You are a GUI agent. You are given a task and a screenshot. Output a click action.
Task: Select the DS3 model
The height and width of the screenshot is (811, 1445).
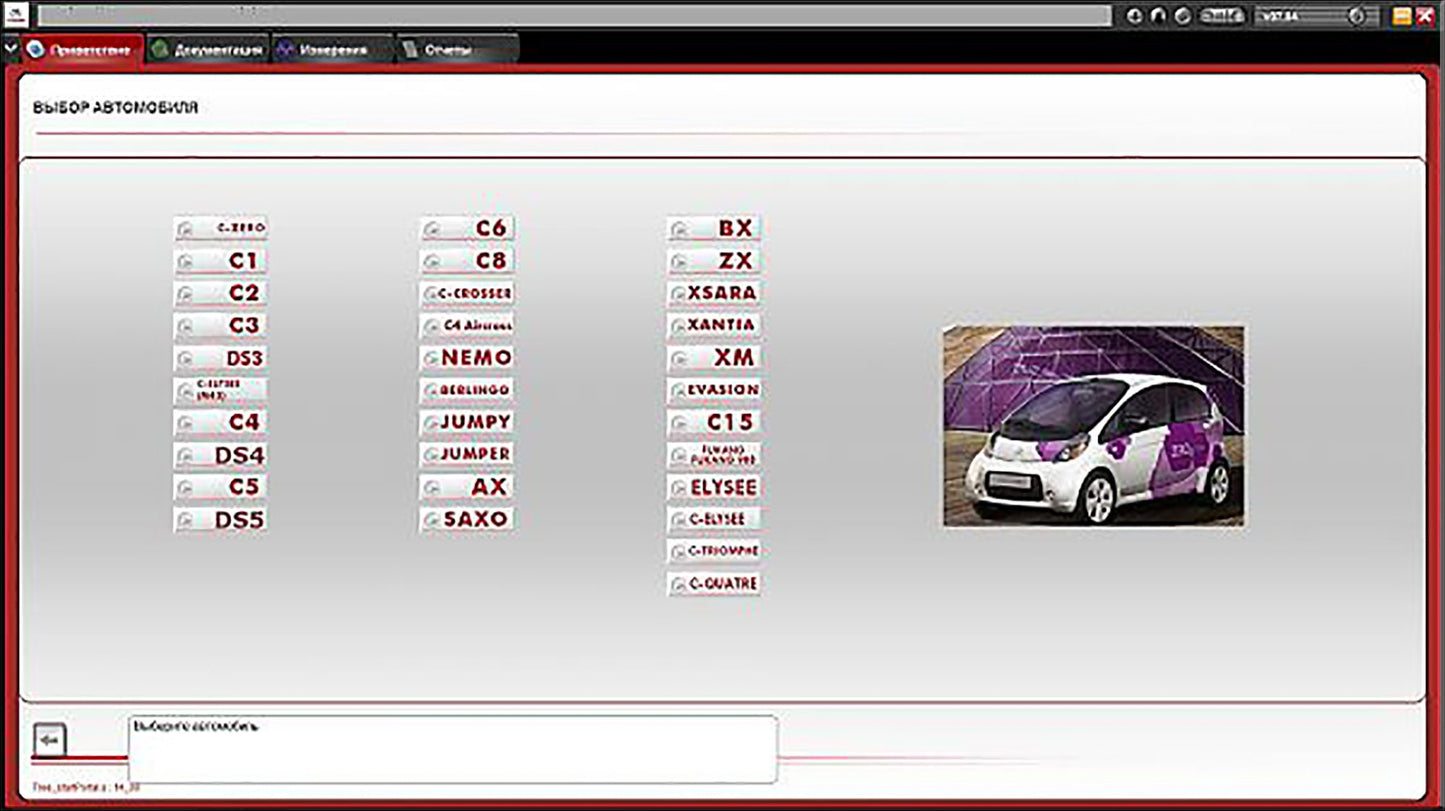pos(221,358)
